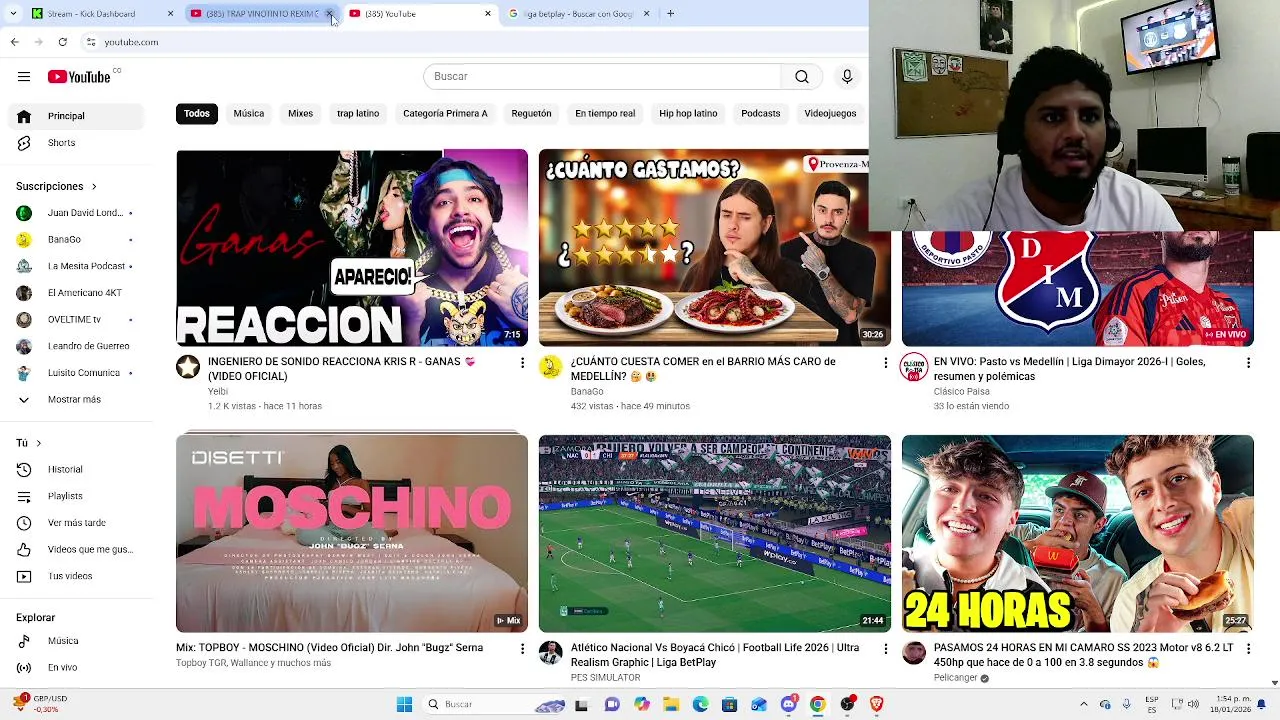This screenshot has width=1280, height=720.
Task: Open La Mesita Podcast subscription
Action: [x=76, y=267]
